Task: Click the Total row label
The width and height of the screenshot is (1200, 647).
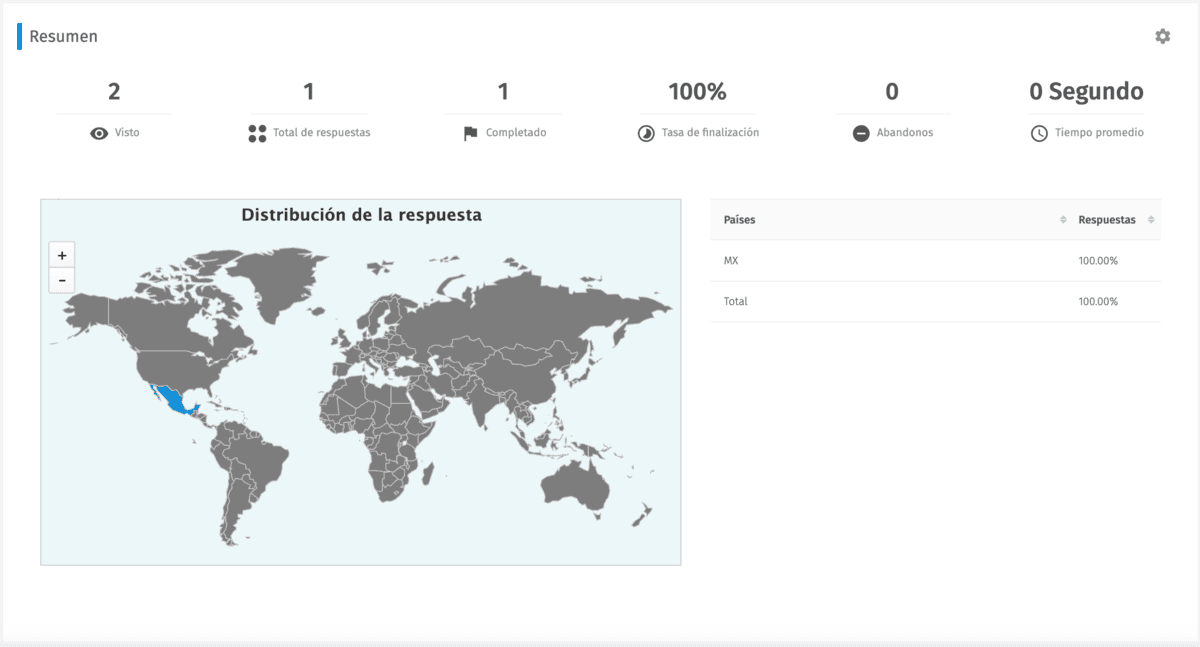Action: coord(735,301)
